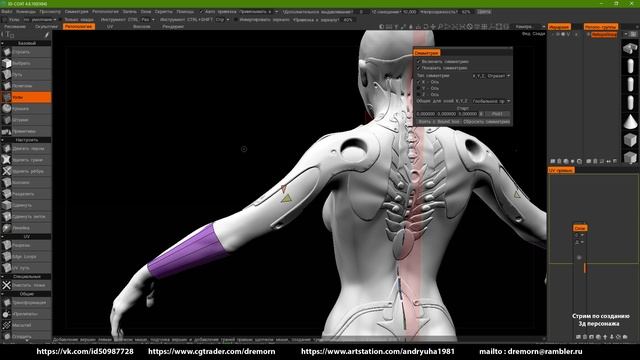This screenshot has width=640, height=360.
Task: Select the Разрезы seams tool
Action: pos(26,245)
